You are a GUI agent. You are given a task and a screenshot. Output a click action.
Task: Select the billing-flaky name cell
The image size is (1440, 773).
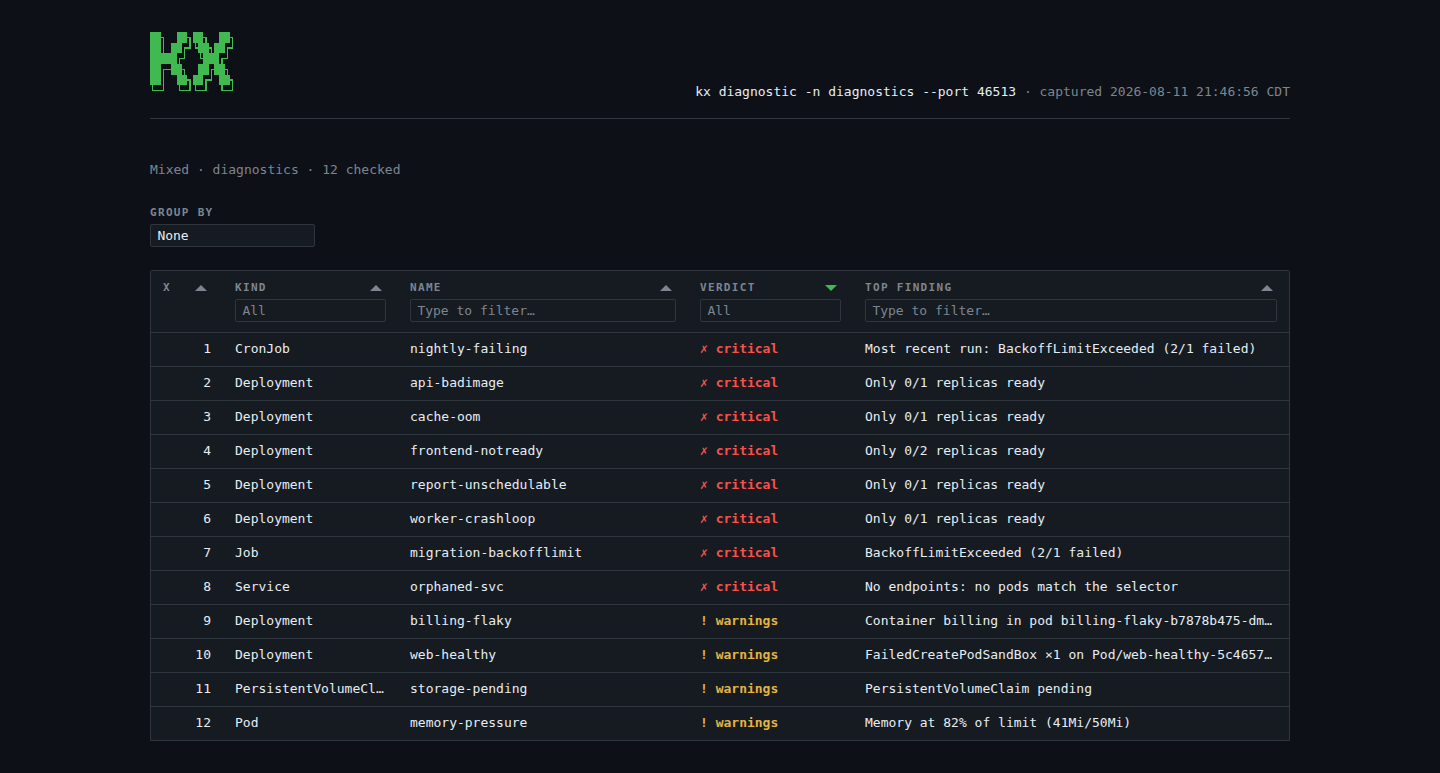pos(461,621)
